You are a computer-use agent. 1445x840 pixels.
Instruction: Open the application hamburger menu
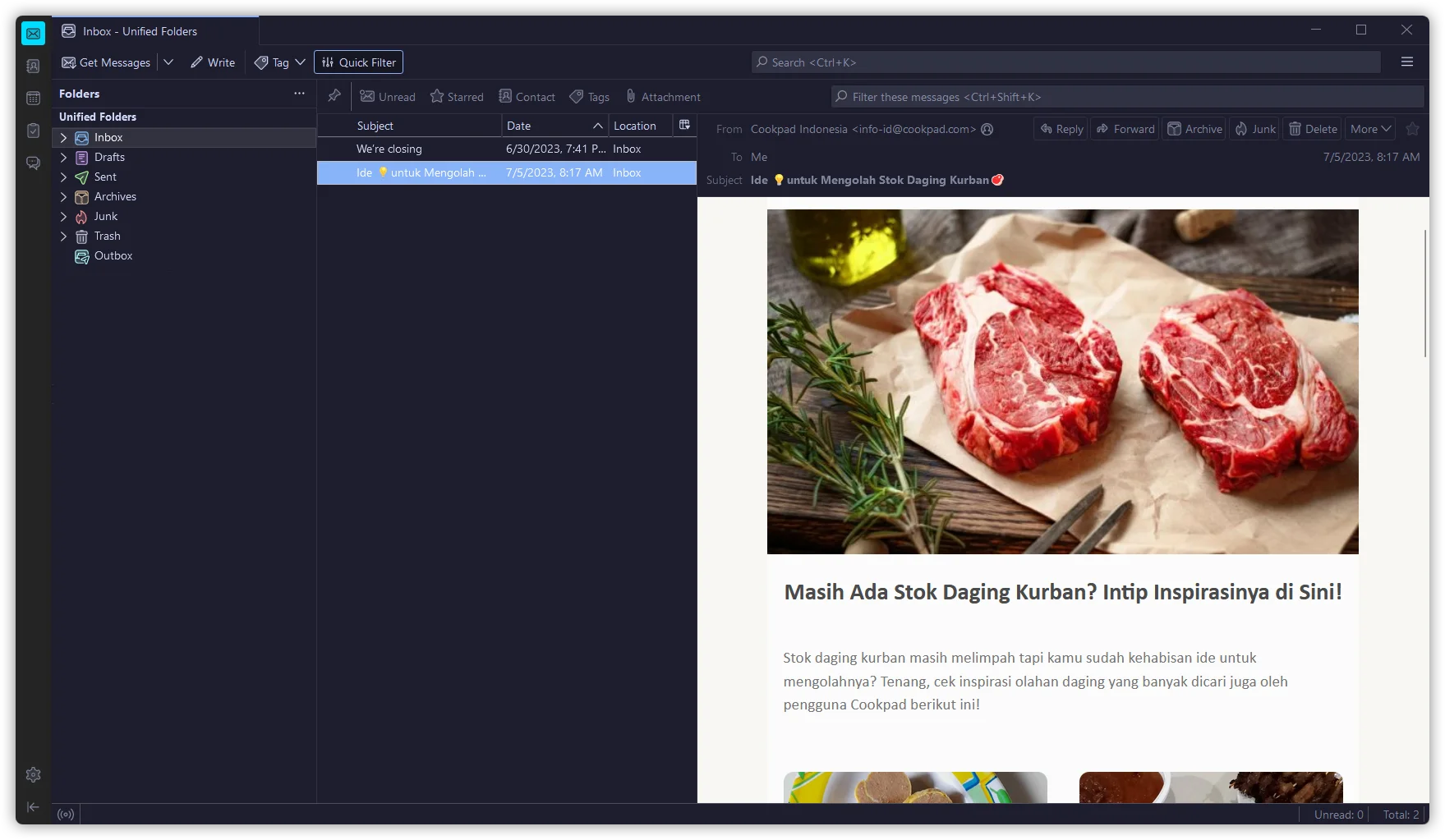(1406, 62)
